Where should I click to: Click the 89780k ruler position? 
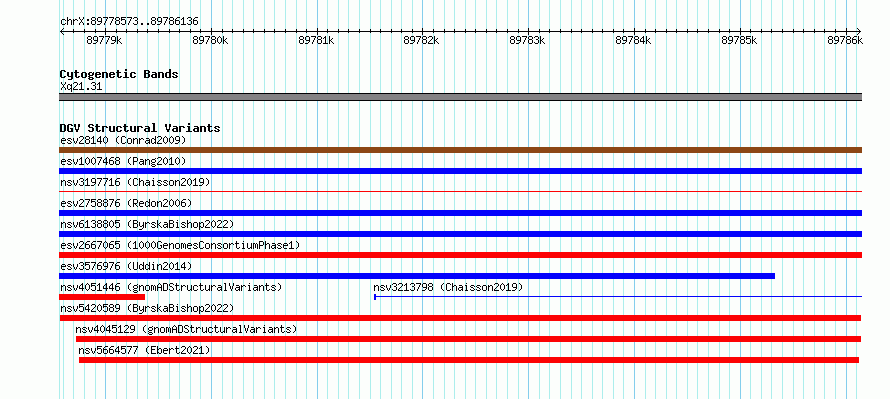coord(211,40)
